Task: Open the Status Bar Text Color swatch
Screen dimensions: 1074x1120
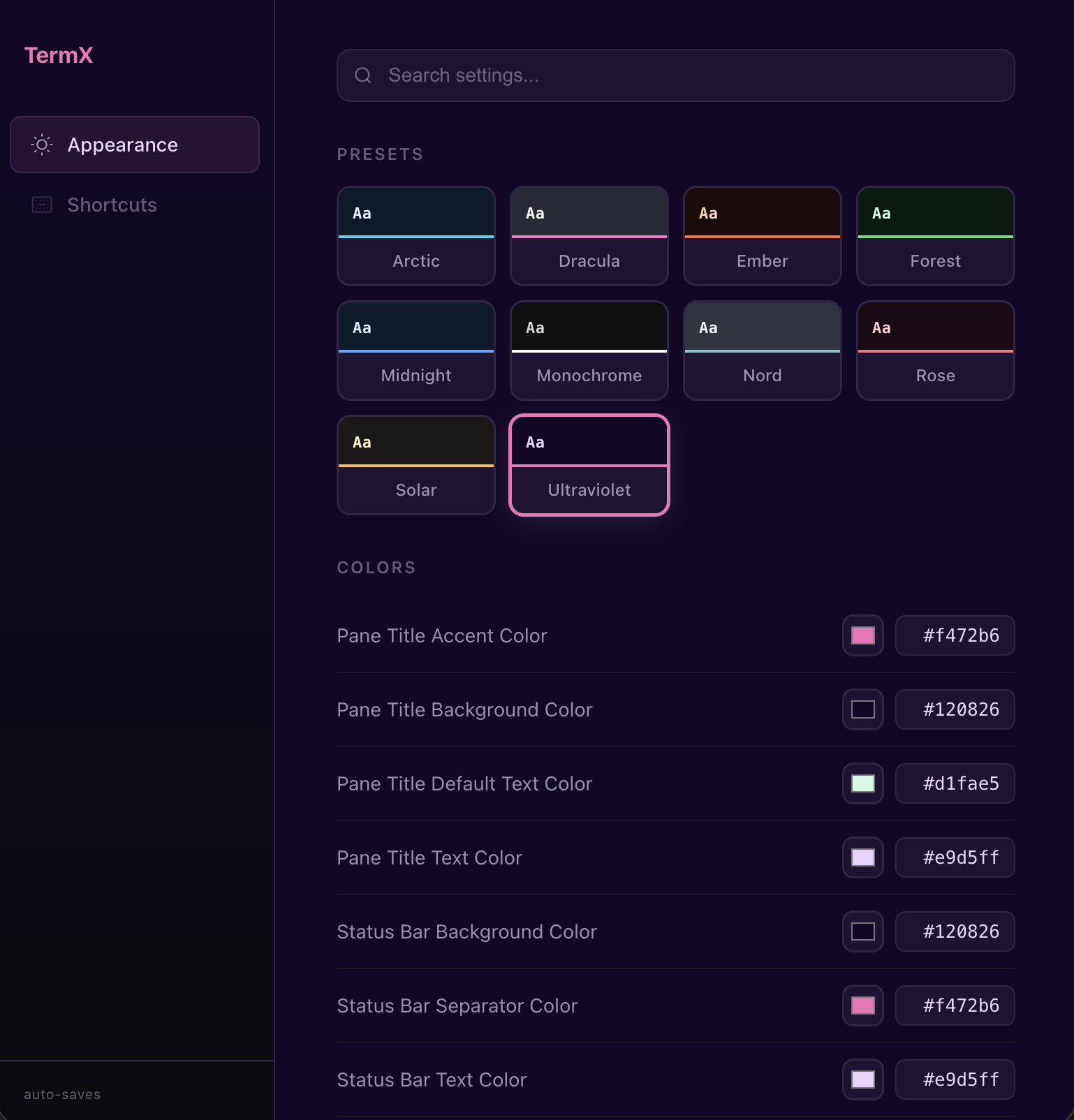Action: click(863, 1080)
